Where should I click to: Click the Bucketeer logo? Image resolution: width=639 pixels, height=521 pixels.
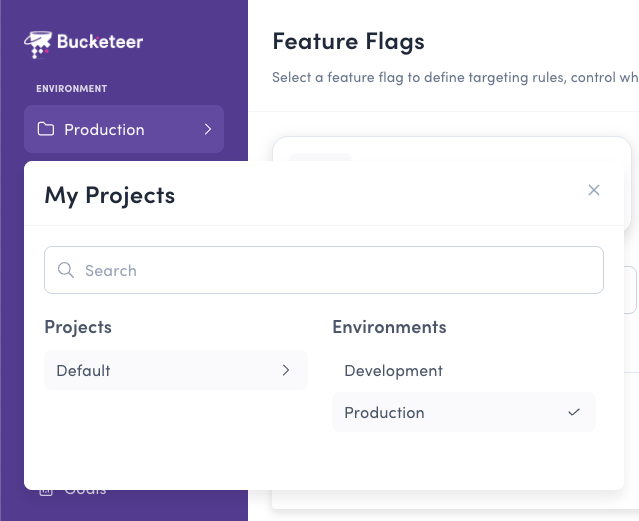click(84, 44)
